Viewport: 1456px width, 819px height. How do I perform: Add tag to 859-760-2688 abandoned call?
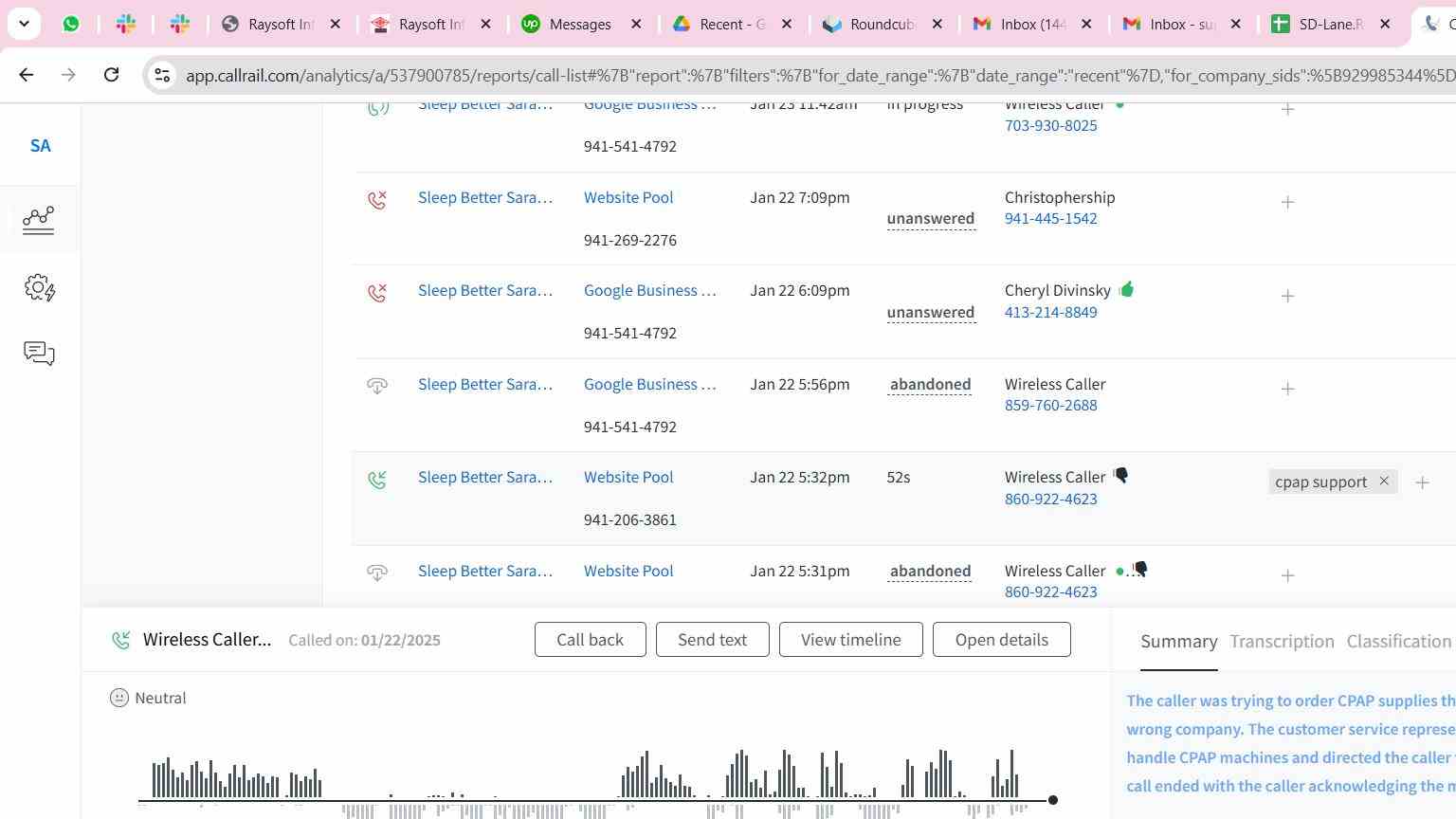tap(1287, 389)
